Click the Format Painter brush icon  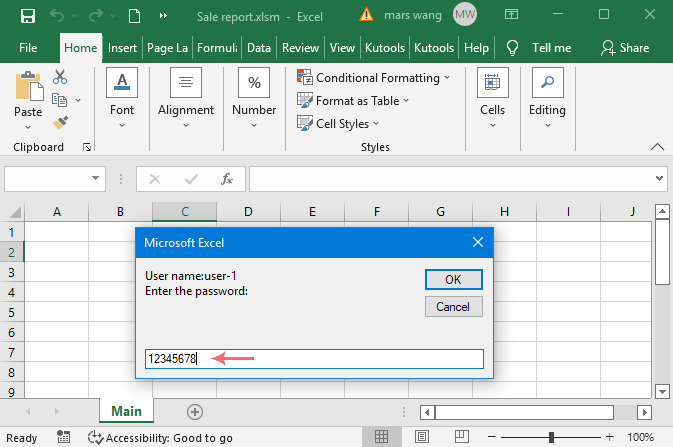60,122
